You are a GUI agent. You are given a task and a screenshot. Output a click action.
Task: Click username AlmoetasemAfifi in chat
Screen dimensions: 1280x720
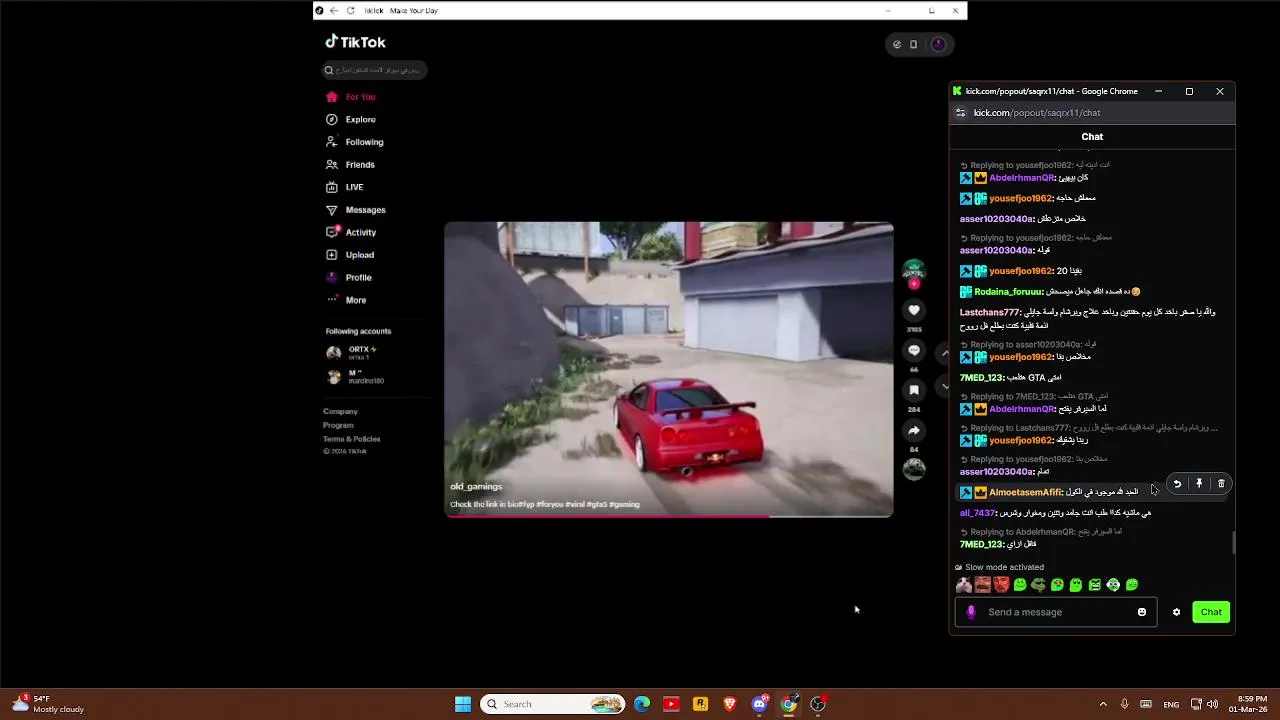(x=1025, y=492)
